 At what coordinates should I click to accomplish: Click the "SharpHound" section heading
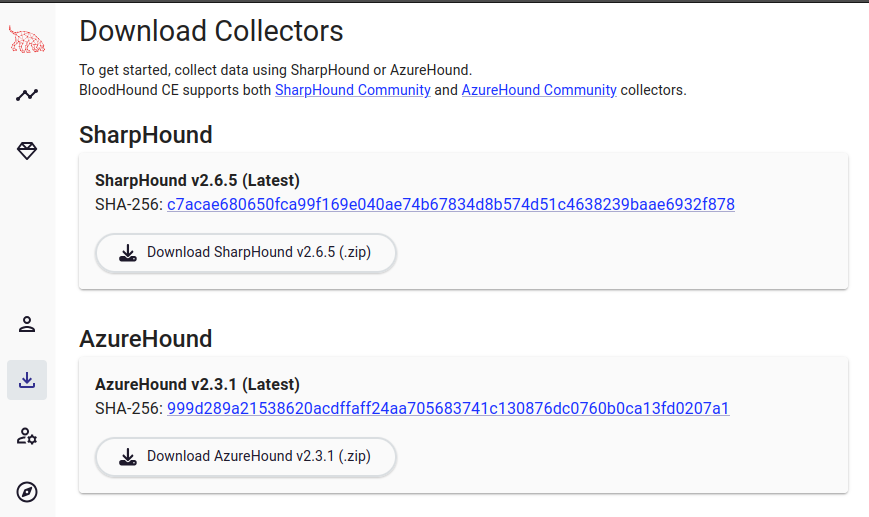146,135
